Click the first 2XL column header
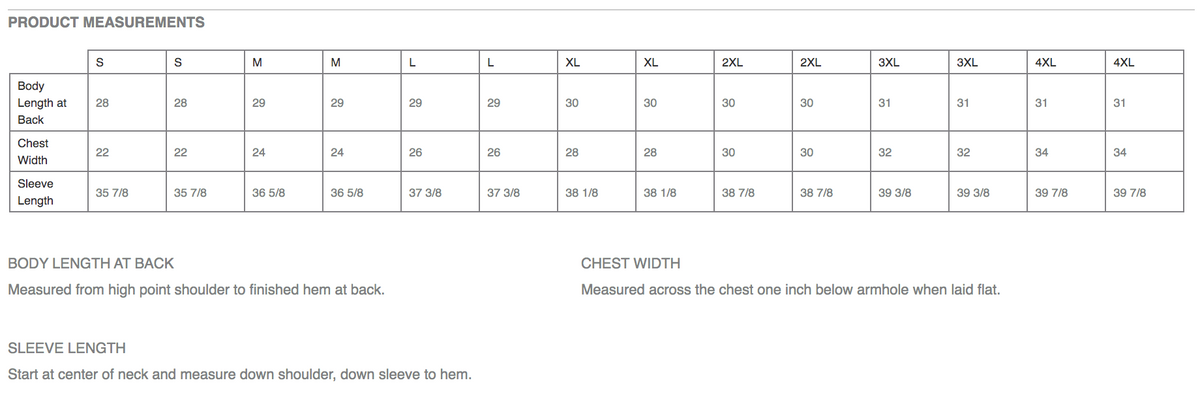Screen dimensions: 1200x417 pos(731,61)
